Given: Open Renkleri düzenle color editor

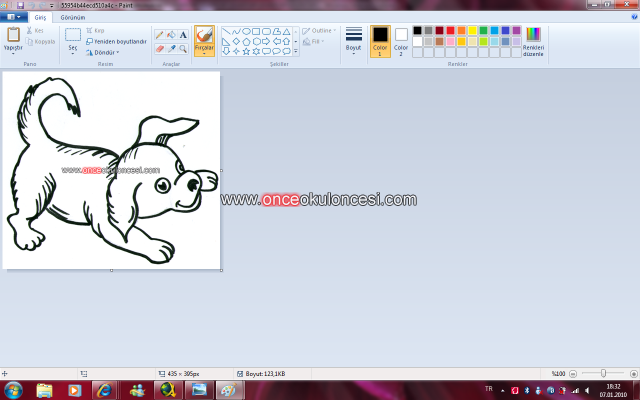Looking at the screenshot, I should pyautogui.click(x=533, y=42).
